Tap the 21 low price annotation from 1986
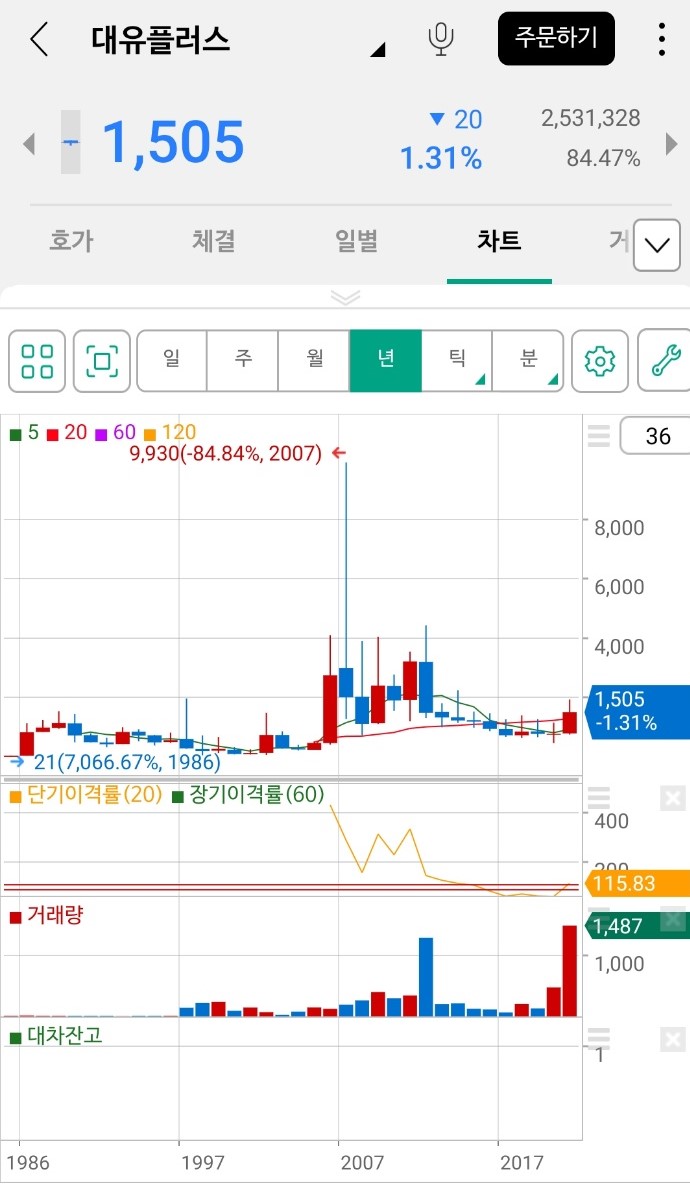The width and height of the screenshot is (690, 1187). coord(127,762)
